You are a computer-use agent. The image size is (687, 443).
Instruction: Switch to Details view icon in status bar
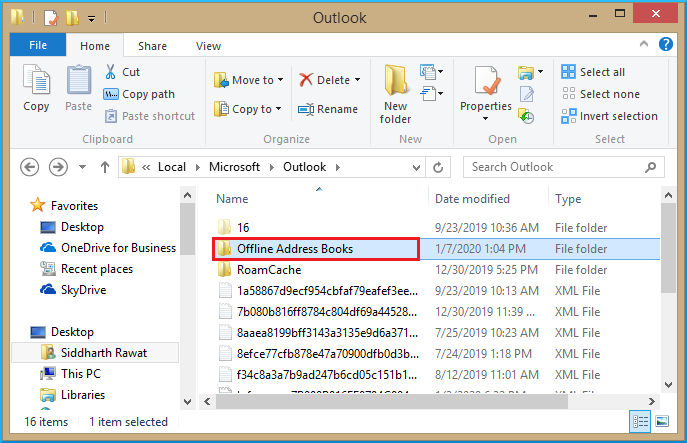[640, 422]
